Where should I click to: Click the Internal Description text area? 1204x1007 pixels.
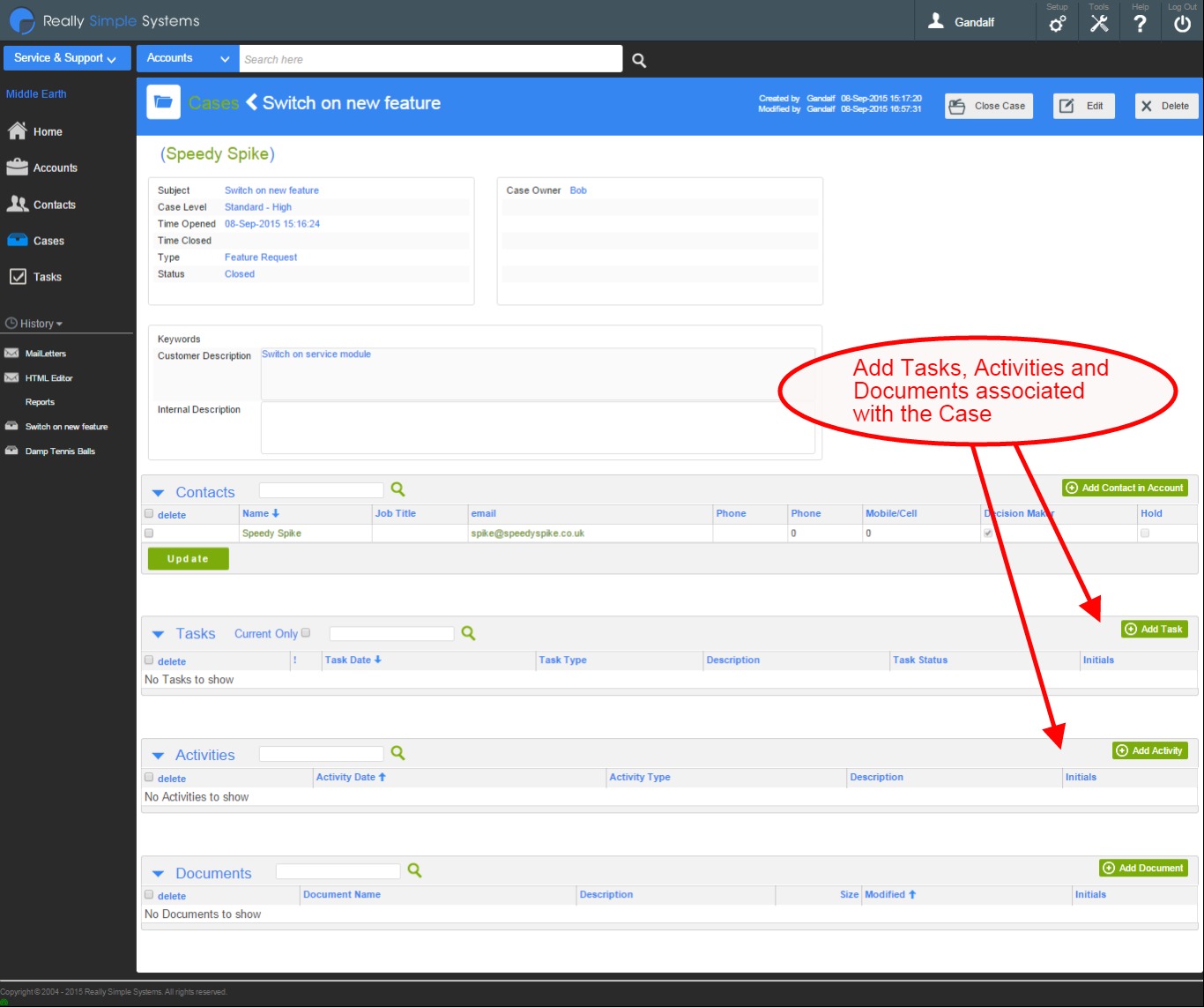(x=538, y=428)
